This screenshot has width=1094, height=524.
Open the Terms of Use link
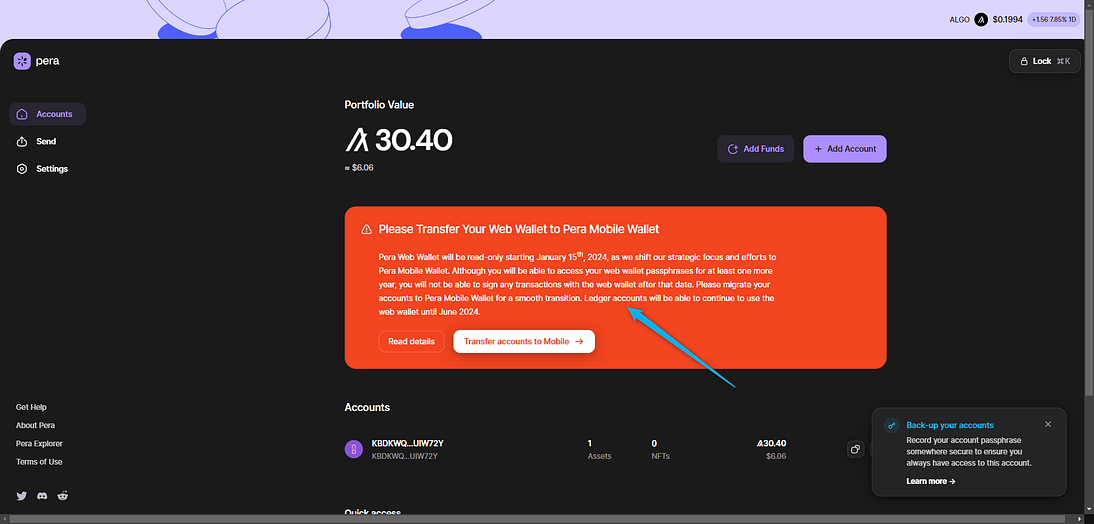(39, 461)
